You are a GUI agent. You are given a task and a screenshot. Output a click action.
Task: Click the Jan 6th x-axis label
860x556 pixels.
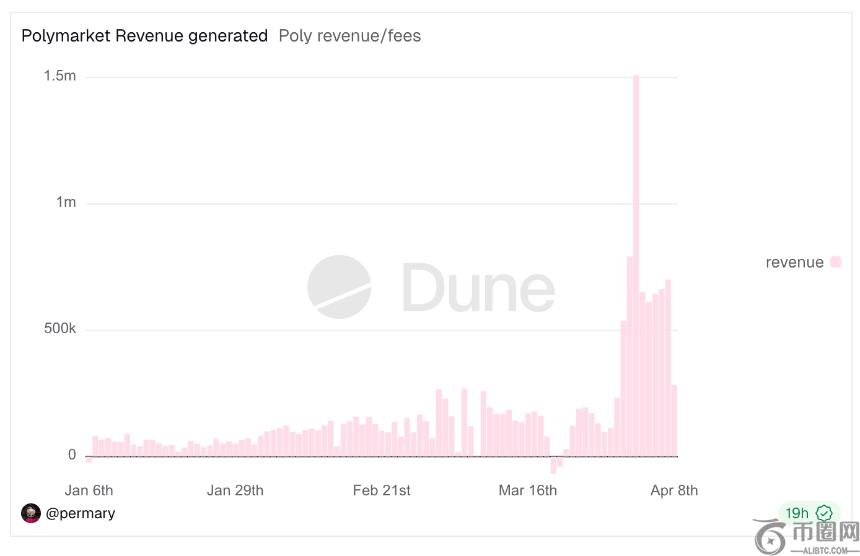(x=89, y=490)
